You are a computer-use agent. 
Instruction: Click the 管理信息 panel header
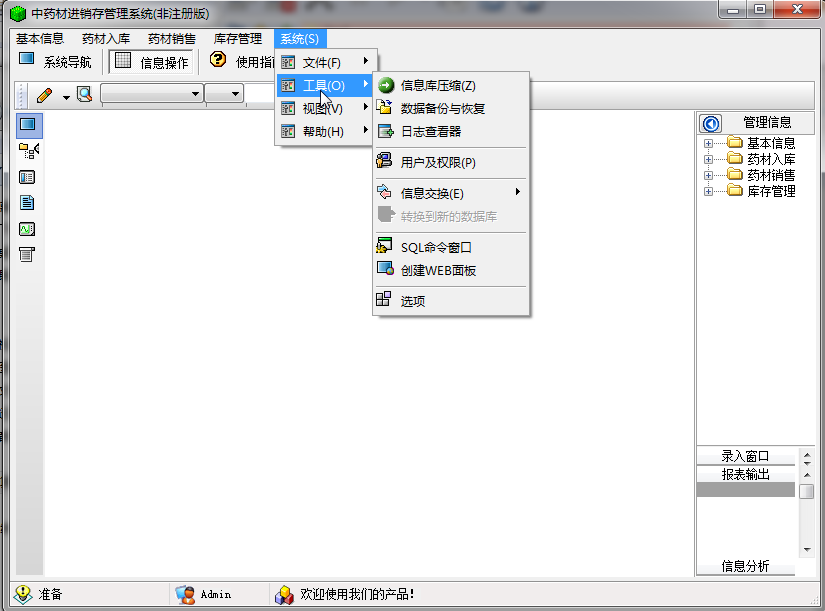pos(767,123)
